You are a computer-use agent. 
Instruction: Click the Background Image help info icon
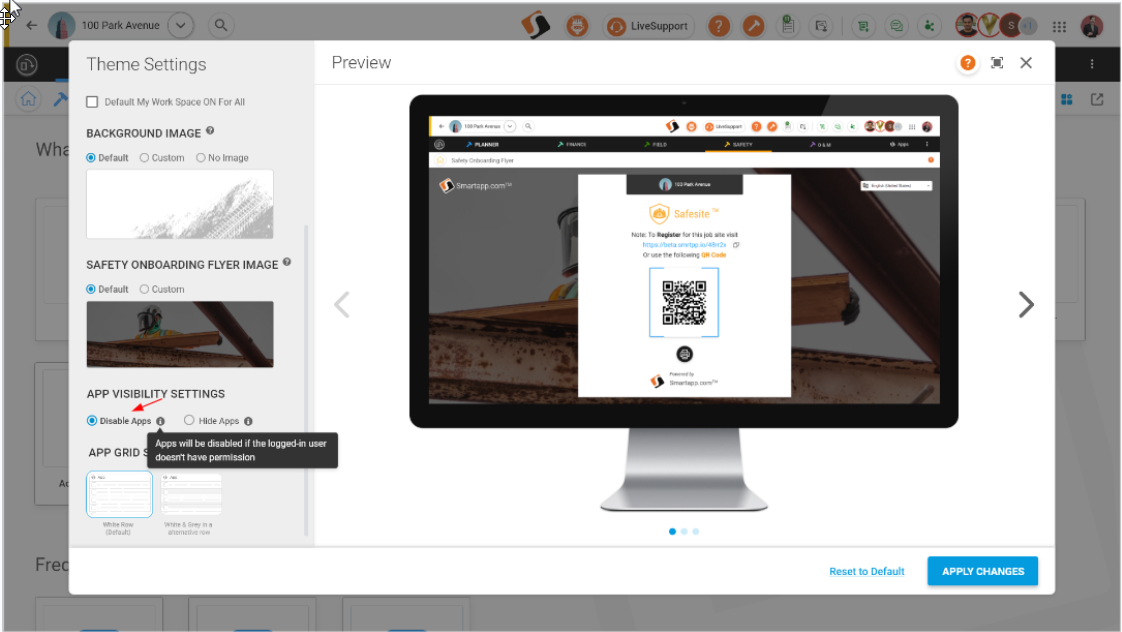(x=210, y=131)
